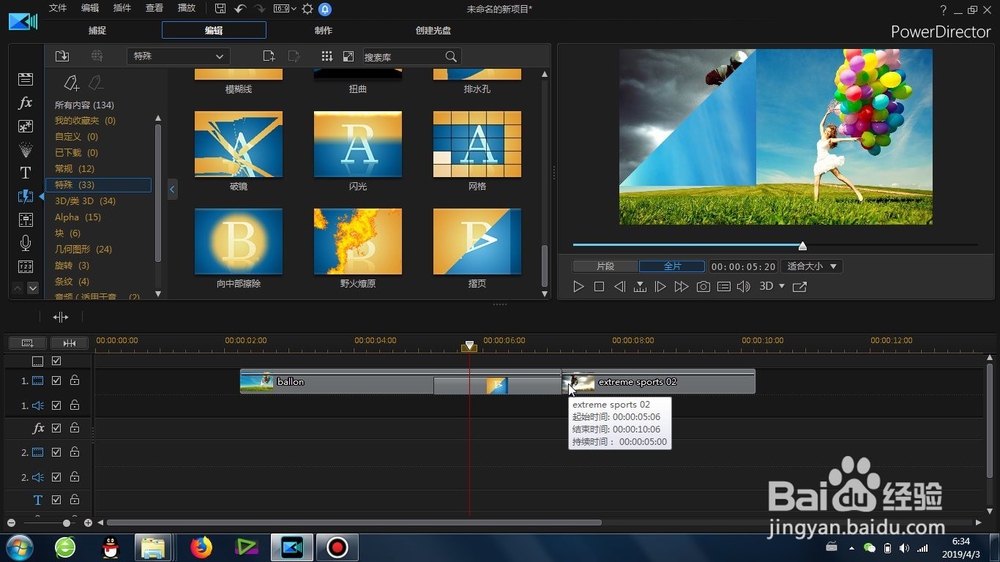Switch to the 捕捉 tab
The image size is (1000, 562).
pyautogui.click(x=98, y=30)
